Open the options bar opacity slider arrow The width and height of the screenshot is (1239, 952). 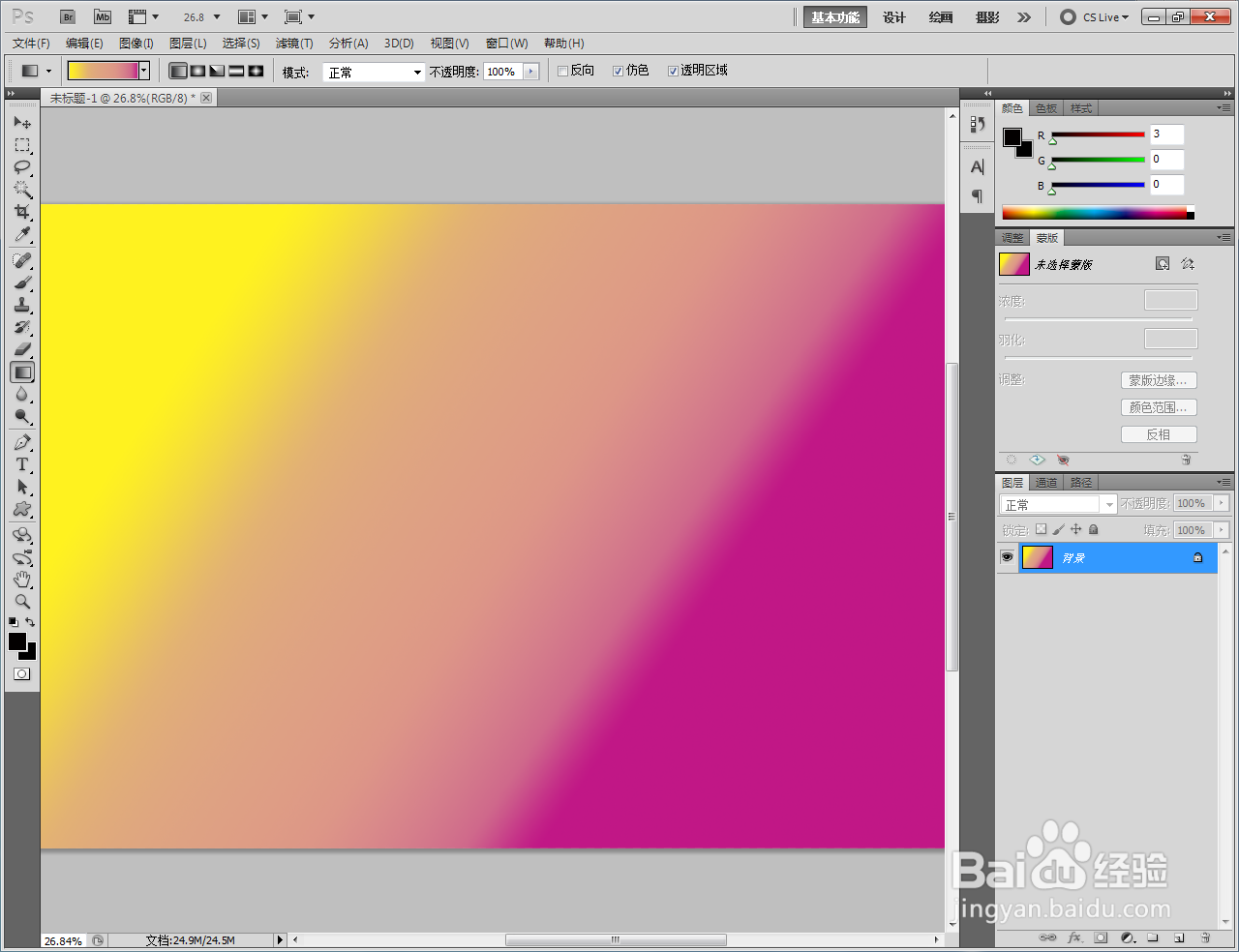(530, 72)
